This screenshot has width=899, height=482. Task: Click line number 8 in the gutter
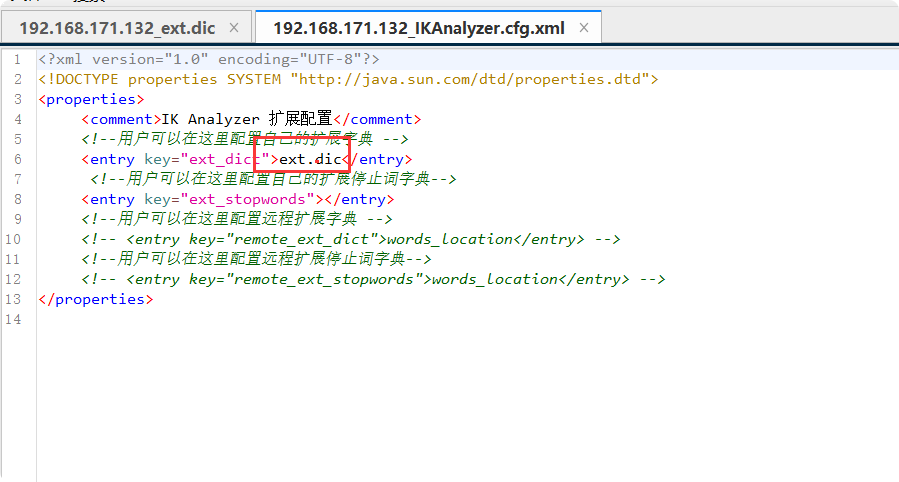(x=18, y=199)
